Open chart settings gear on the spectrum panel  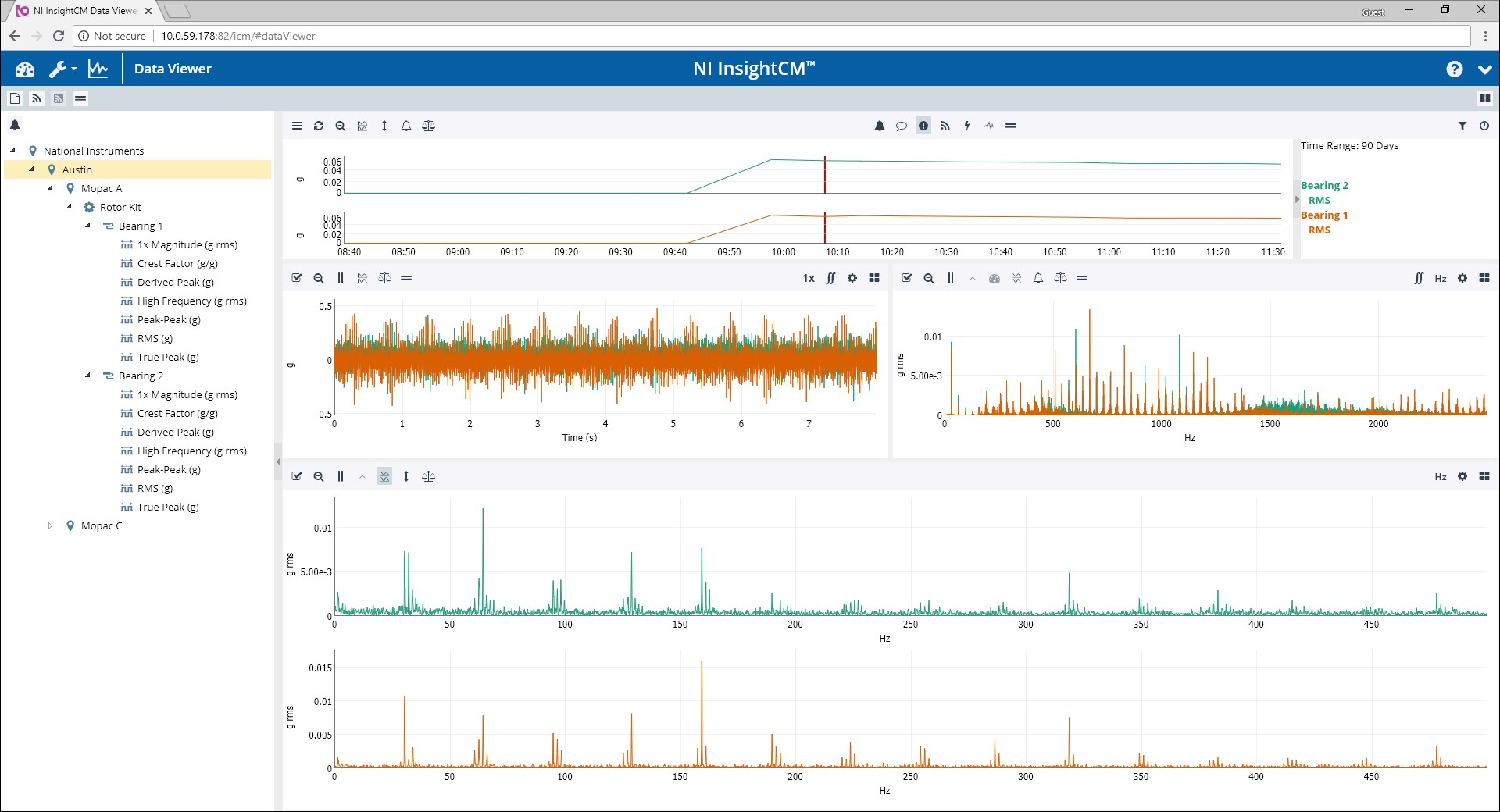pyautogui.click(x=1462, y=278)
